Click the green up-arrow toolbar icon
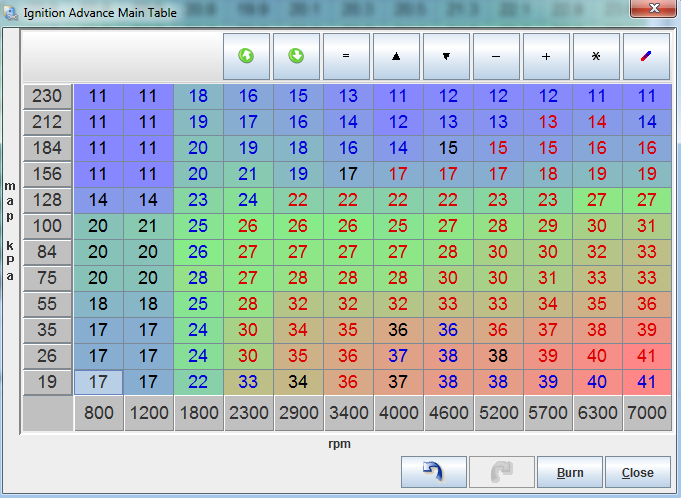681x498 pixels. pos(247,56)
